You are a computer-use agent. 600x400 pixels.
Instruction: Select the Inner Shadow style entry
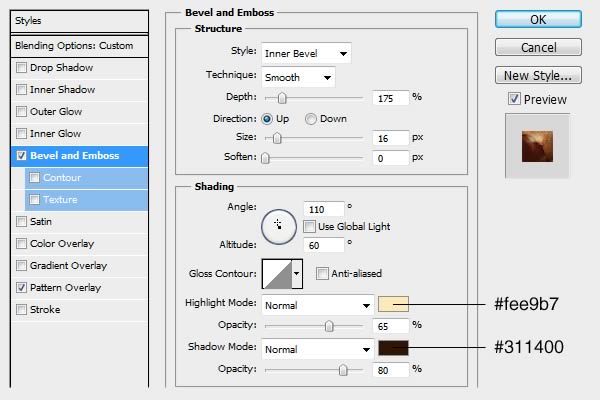[80, 90]
